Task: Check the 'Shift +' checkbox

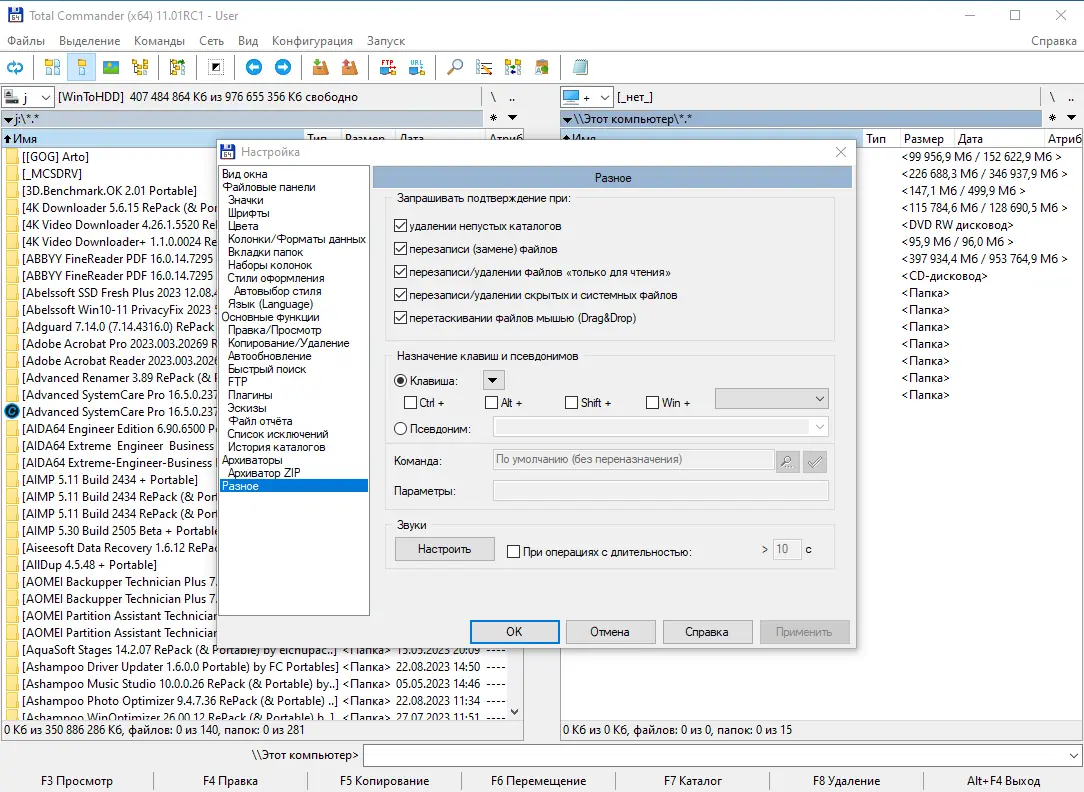Action: (x=571, y=402)
